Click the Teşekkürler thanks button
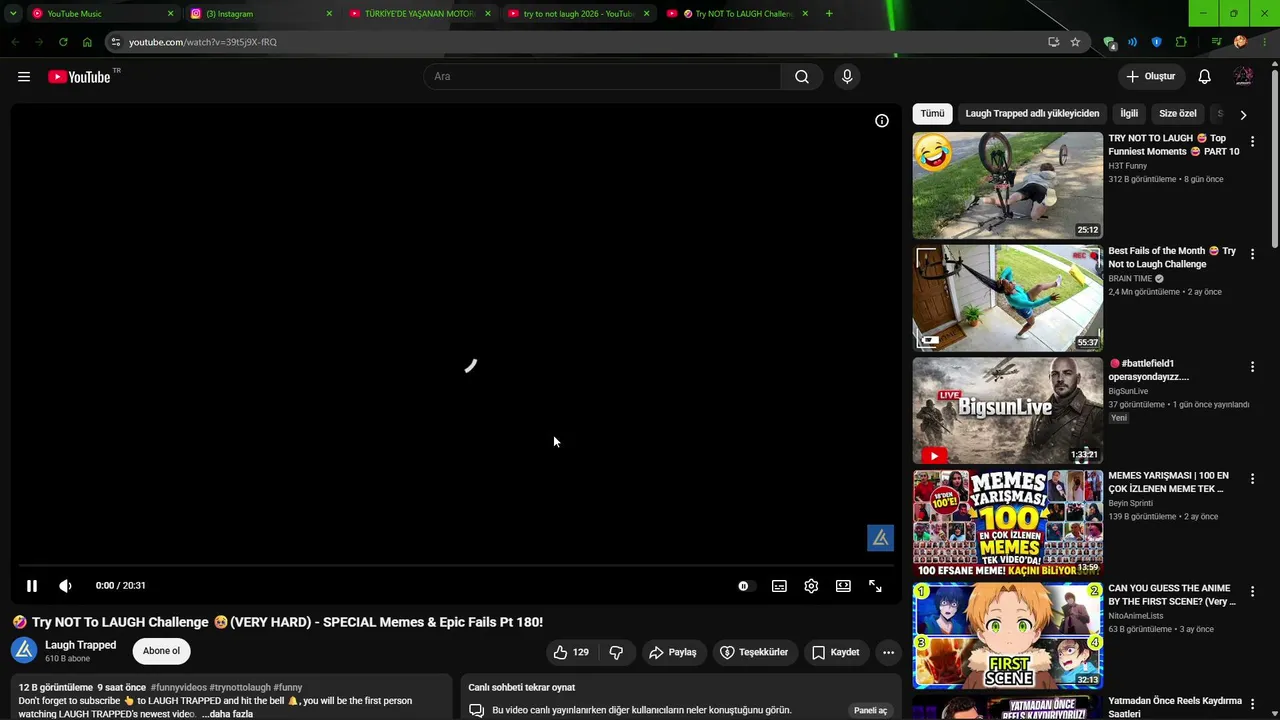The height and width of the screenshot is (720, 1280). pos(755,652)
